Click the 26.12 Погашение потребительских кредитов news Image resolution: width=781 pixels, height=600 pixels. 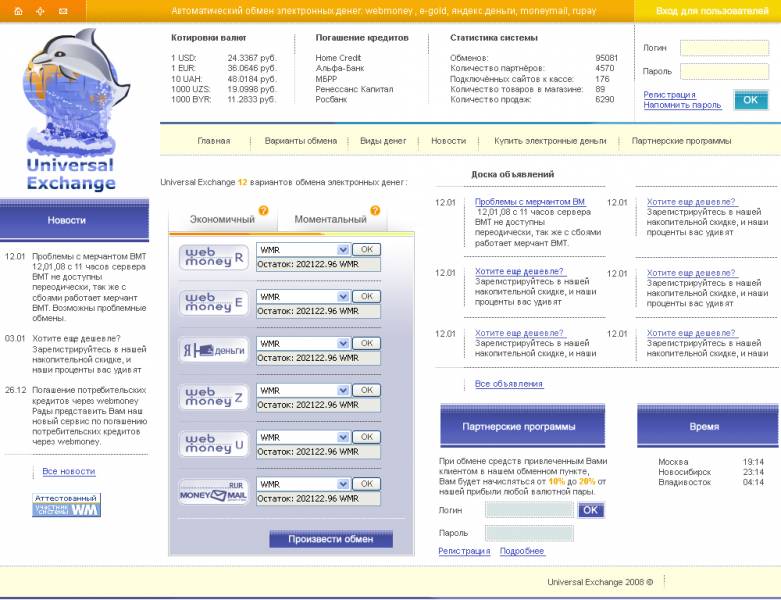pos(76,416)
